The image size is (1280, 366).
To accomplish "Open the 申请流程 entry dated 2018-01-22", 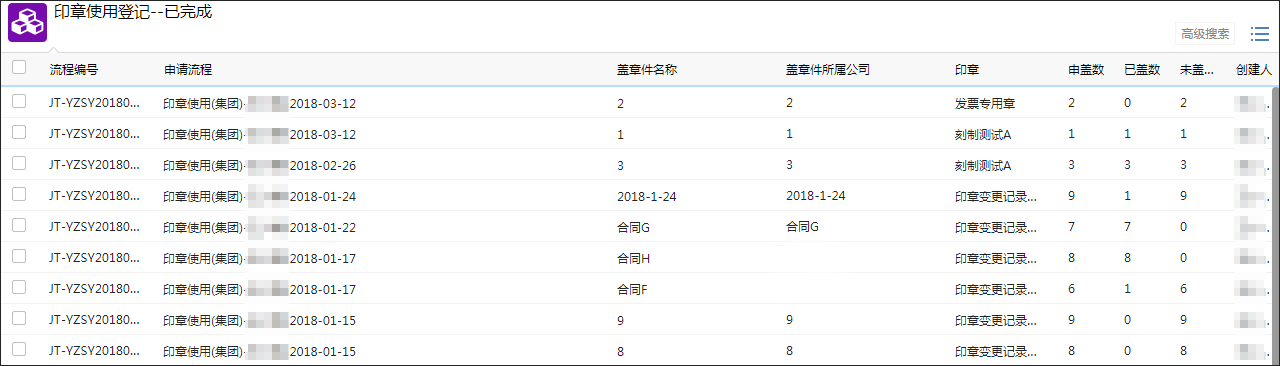I will point(260,228).
